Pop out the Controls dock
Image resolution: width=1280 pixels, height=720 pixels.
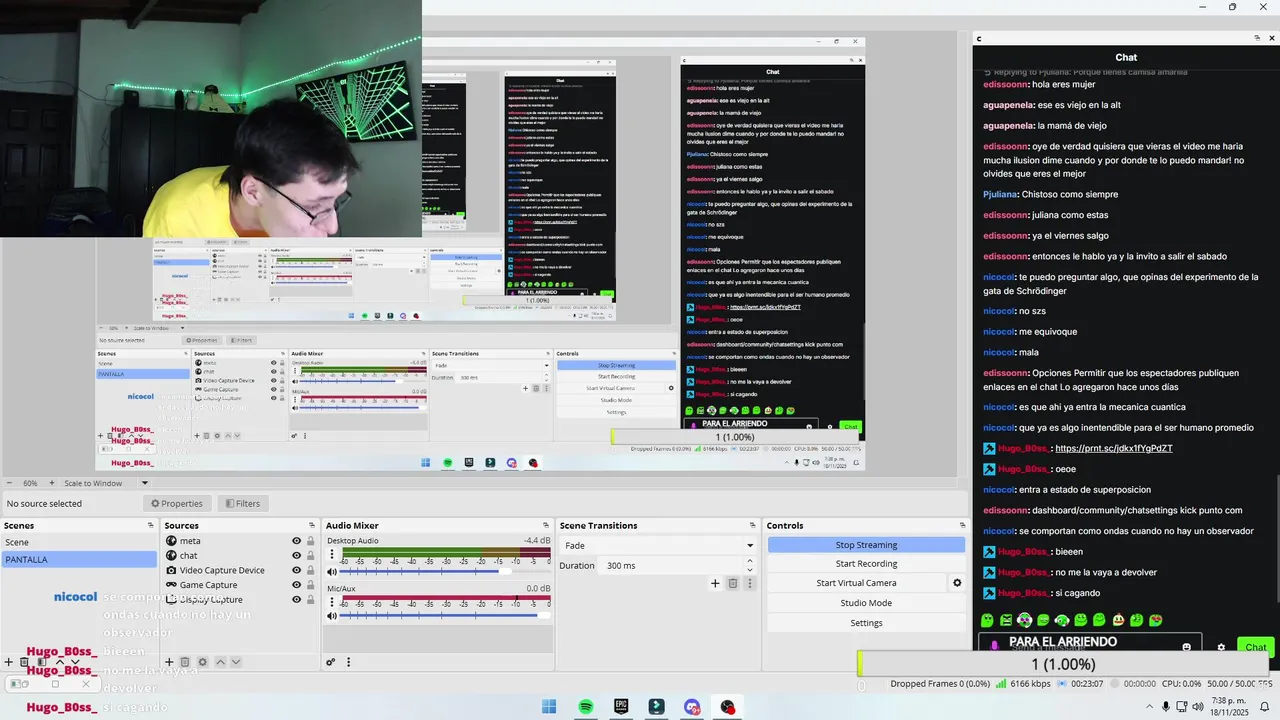[x=962, y=525]
